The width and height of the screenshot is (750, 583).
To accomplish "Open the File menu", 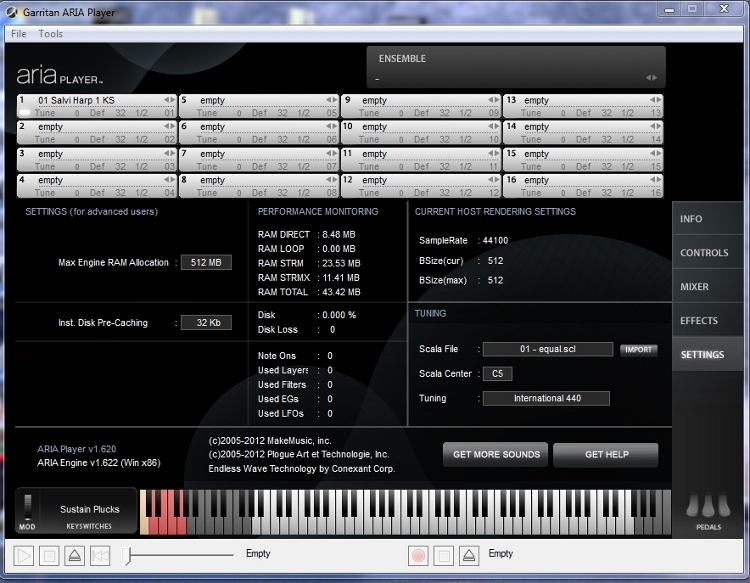I will click(19, 34).
